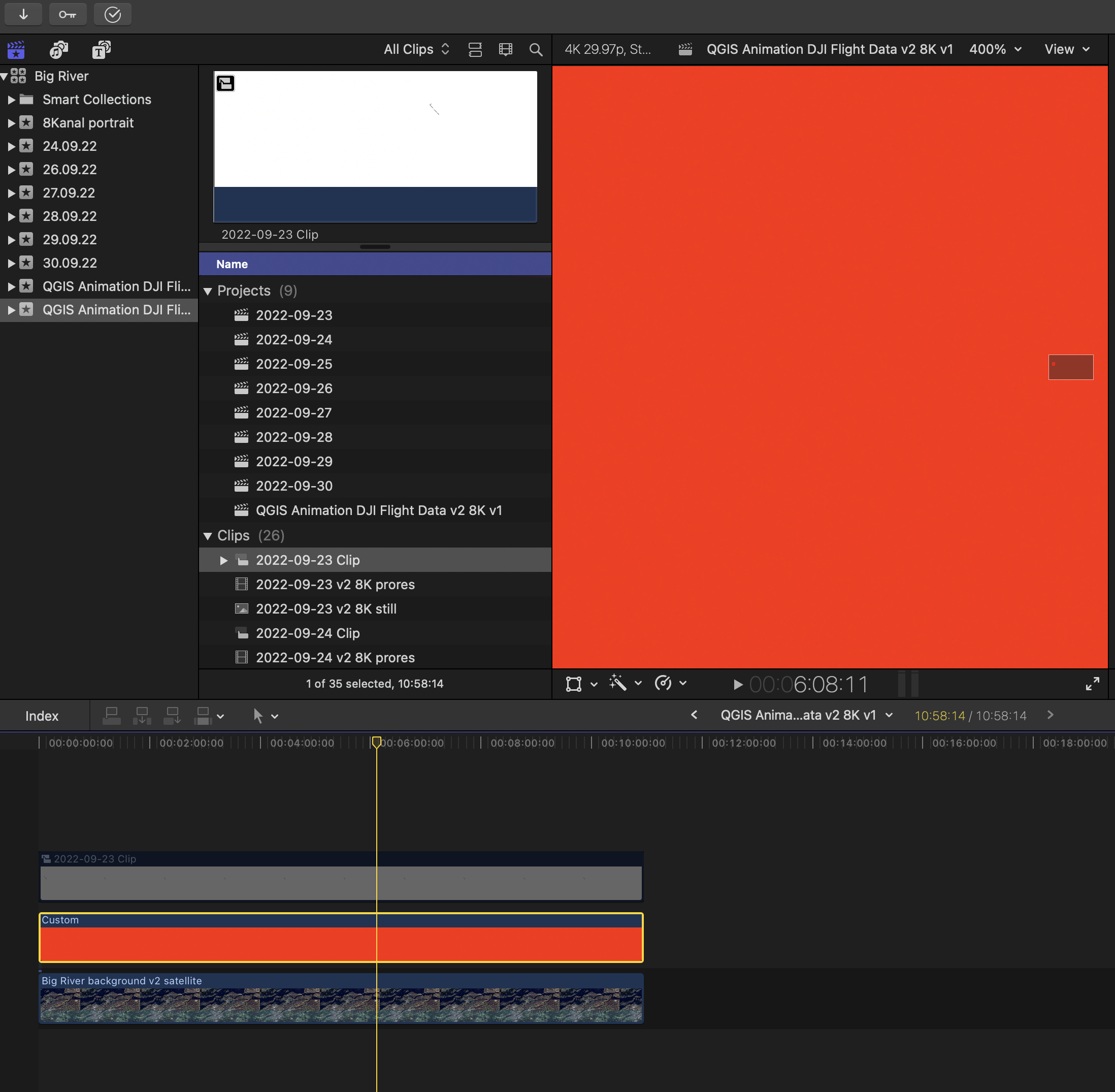Viewport: 1115px width, 1092px height.
Task: Open background tasks checkmark icon
Action: [112, 14]
